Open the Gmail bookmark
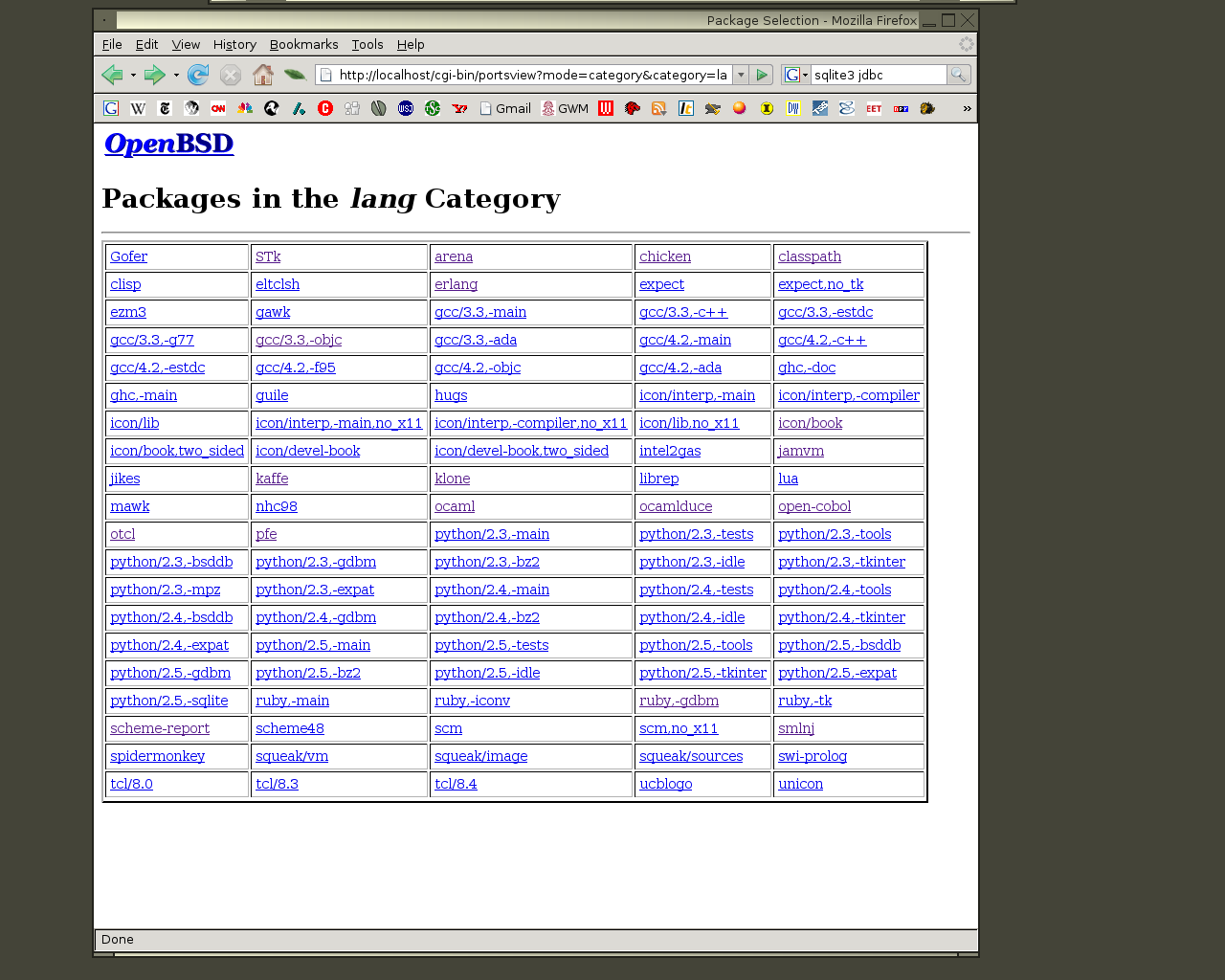Image resolution: width=1225 pixels, height=980 pixels. coord(505,108)
